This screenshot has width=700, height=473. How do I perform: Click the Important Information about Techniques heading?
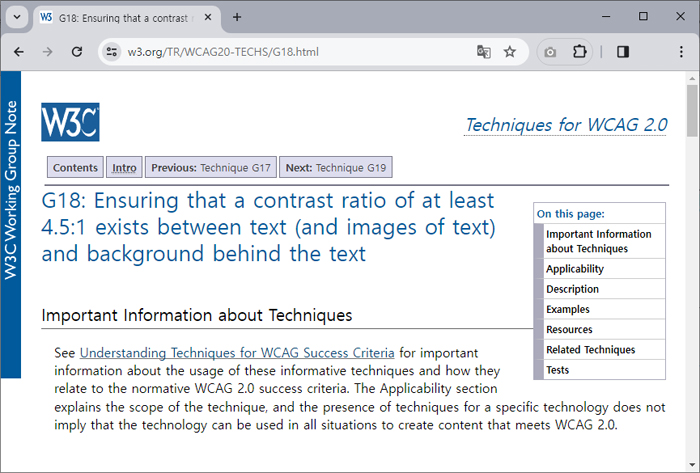[x=197, y=315]
